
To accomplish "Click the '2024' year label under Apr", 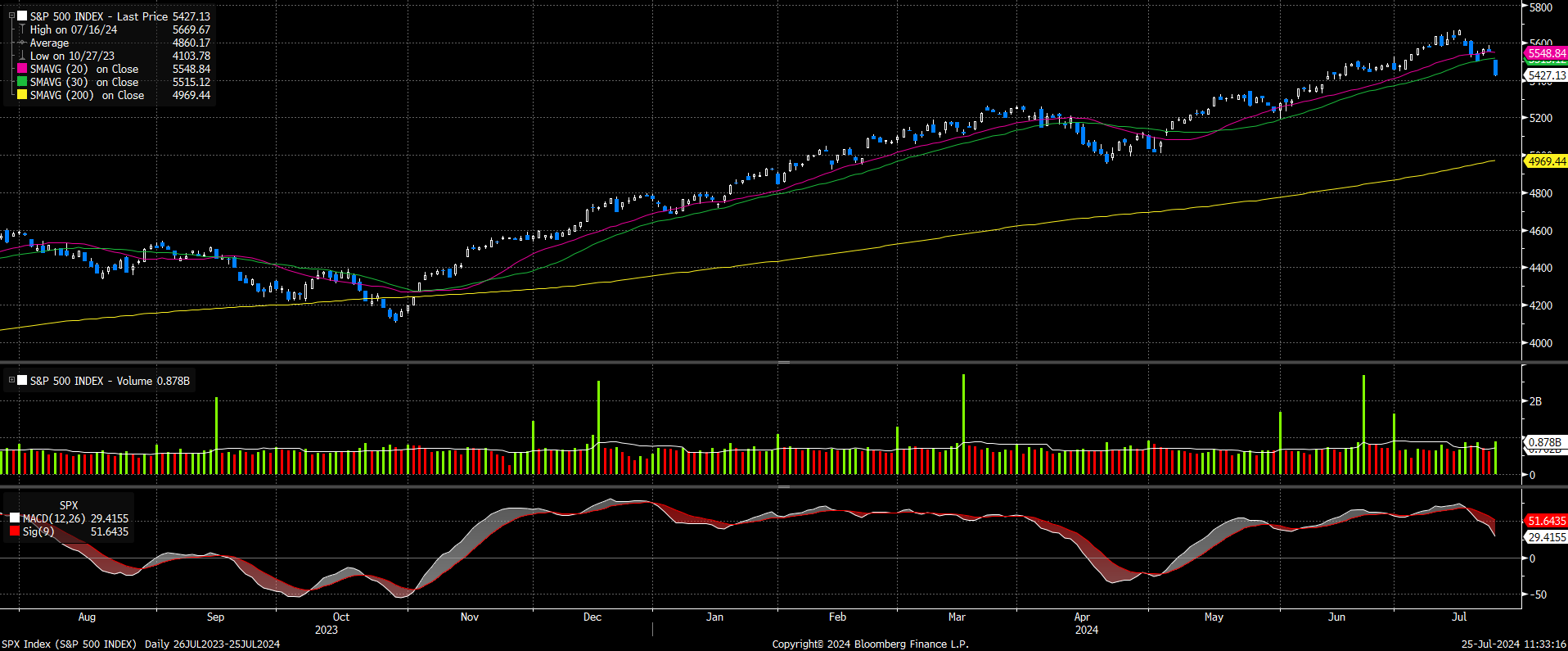I will click(1087, 630).
